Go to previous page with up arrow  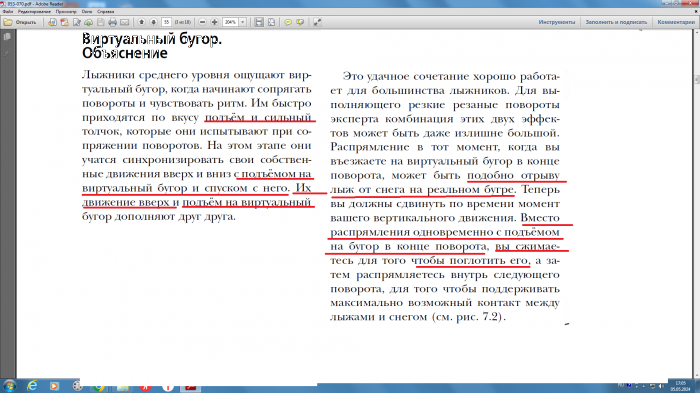click(142, 22)
